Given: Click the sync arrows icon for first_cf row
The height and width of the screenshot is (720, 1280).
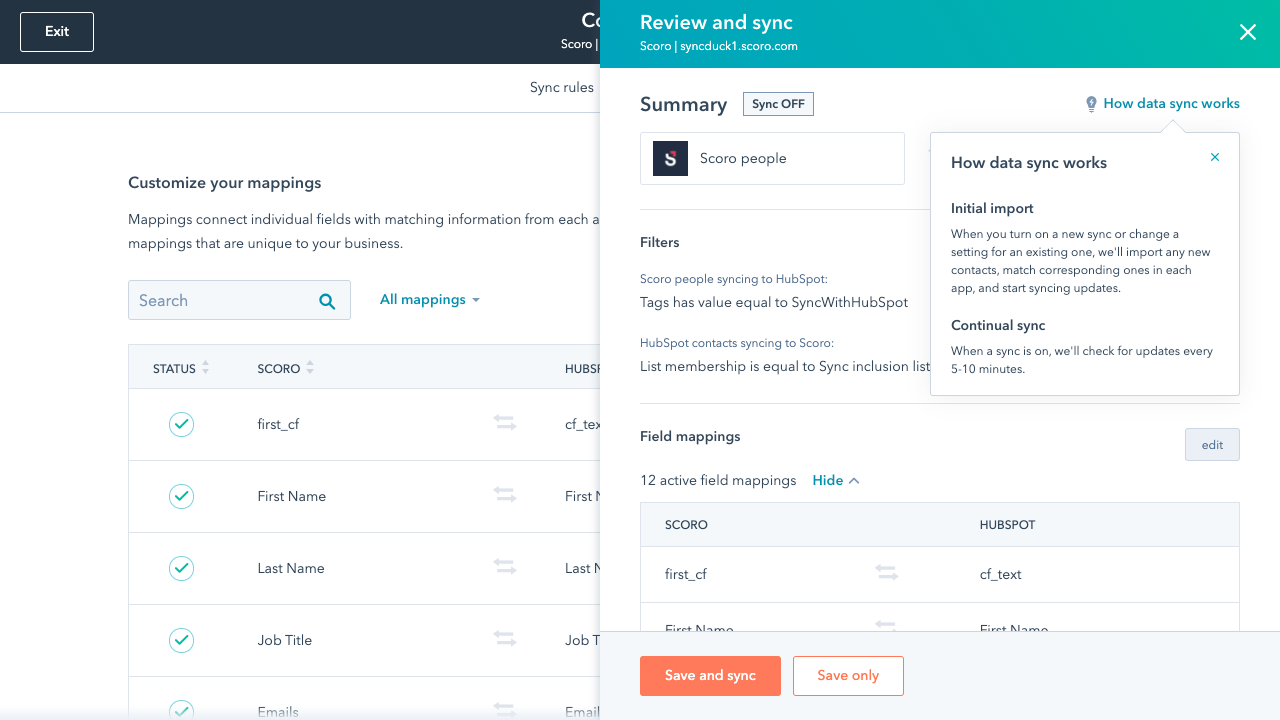Looking at the screenshot, I should [x=505, y=424].
